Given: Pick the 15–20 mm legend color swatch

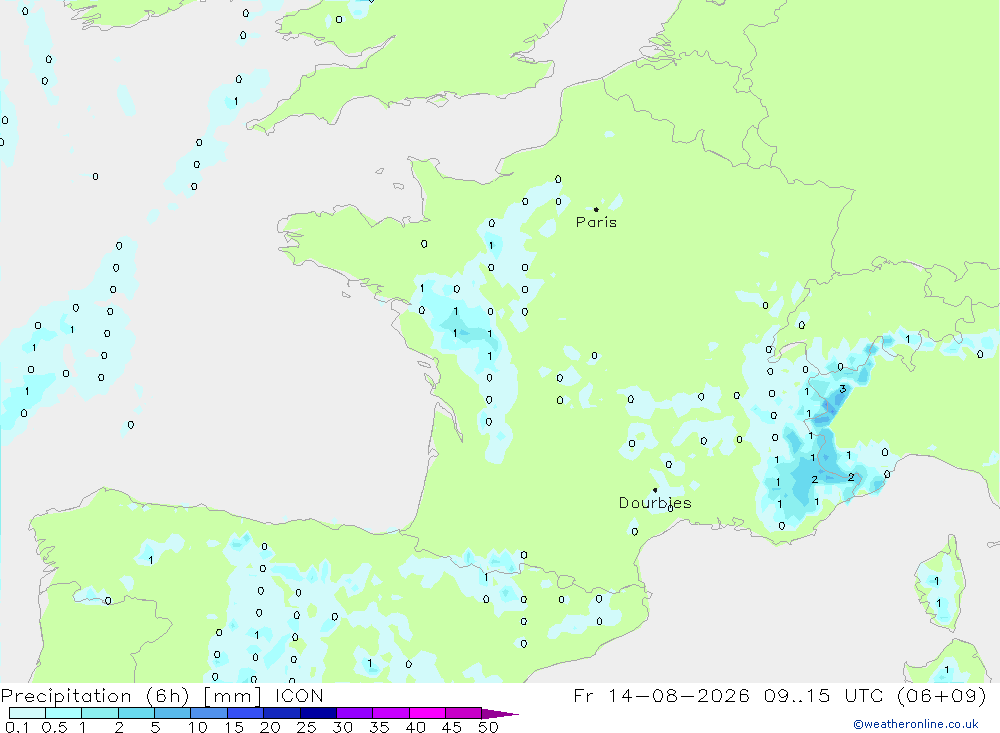Looking at the screenshot, I should click(x=246, y=713).
